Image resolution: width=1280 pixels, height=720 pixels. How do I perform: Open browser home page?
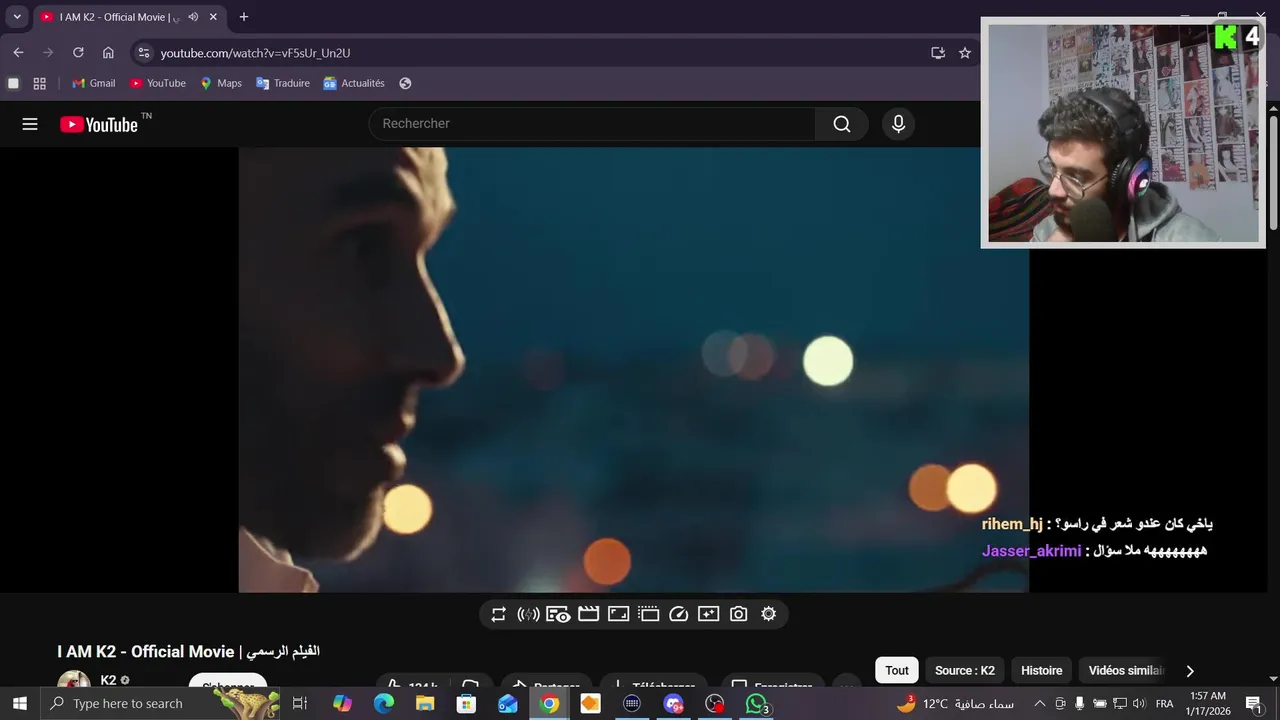[x=108, y=53]
